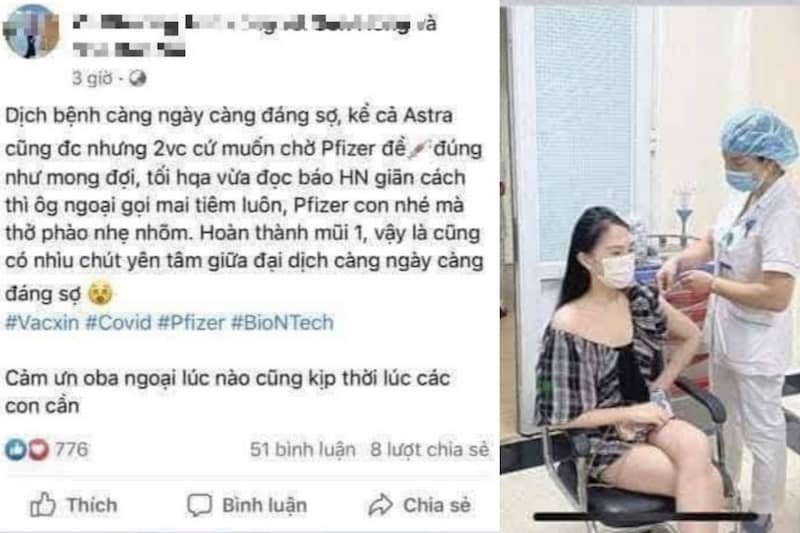800x533 pixels.
Task: Open the #Covid hashtag
Action: pos(118,322)
